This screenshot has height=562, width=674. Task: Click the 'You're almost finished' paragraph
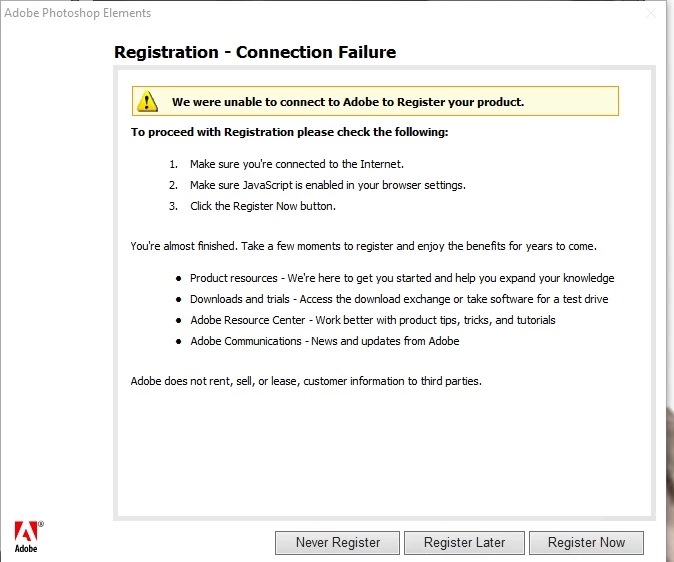(364, 246)
